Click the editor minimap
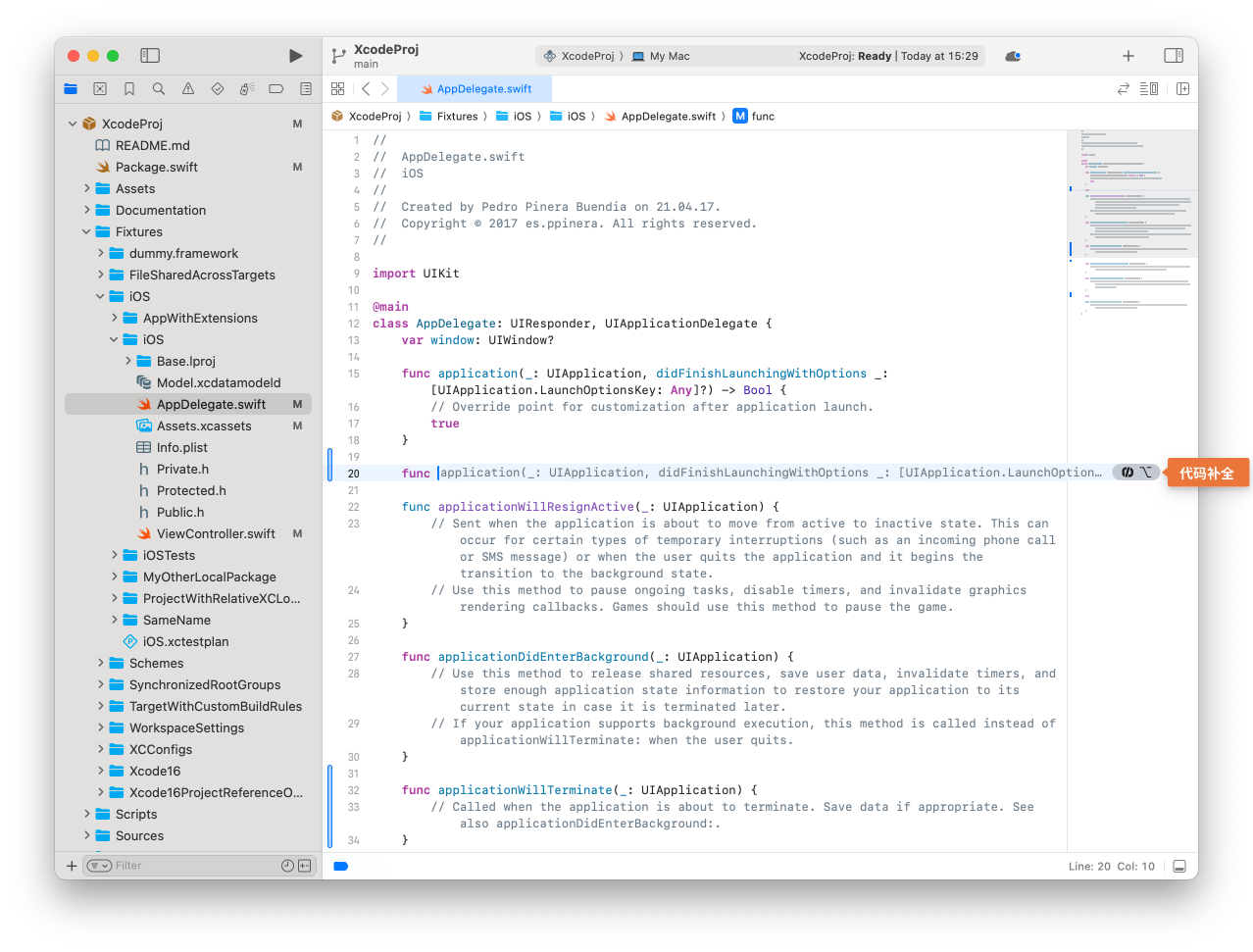This screenshot has width=1253, height=952. 1132,490
